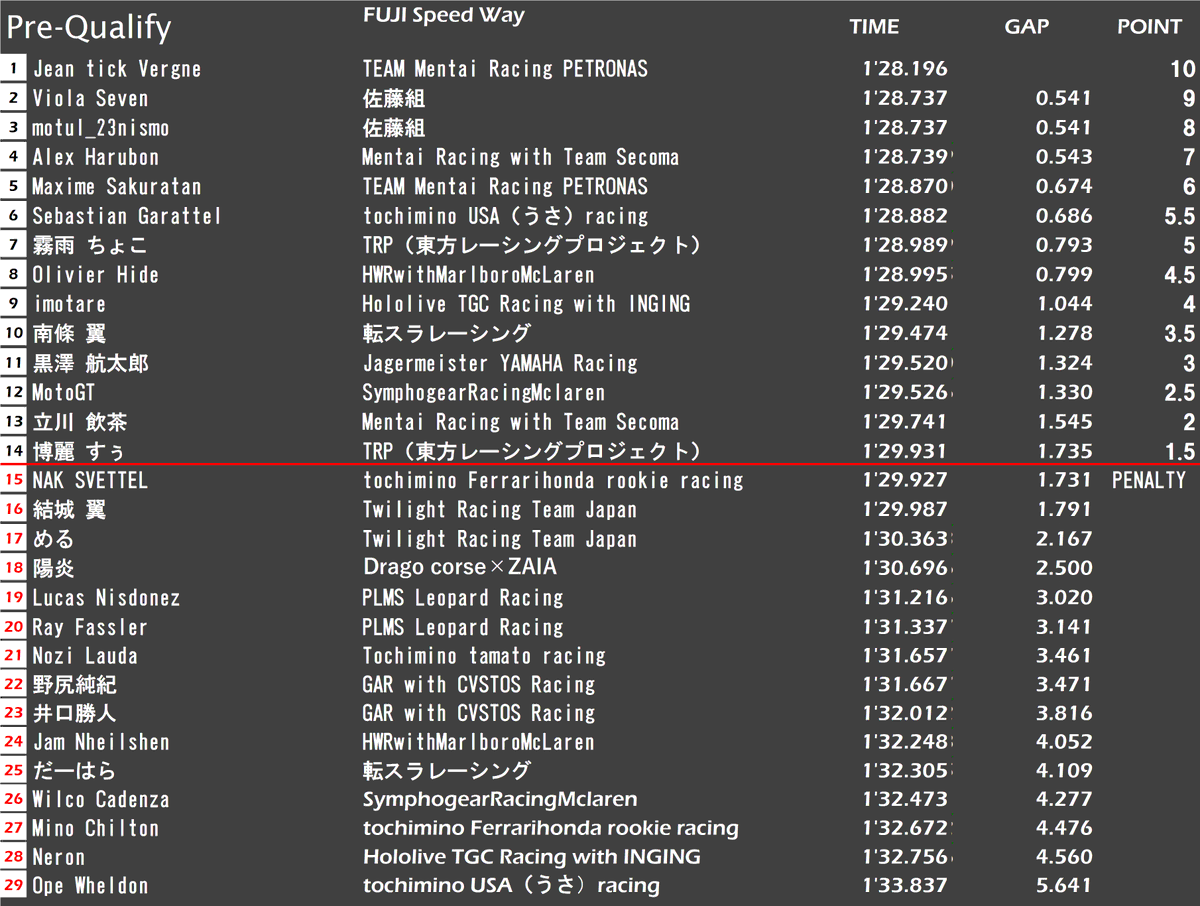Viewport: 1200px width, 906px height.
Task: Click the GAP column header
Action: pyautogui.click(x=1027, y=28)
